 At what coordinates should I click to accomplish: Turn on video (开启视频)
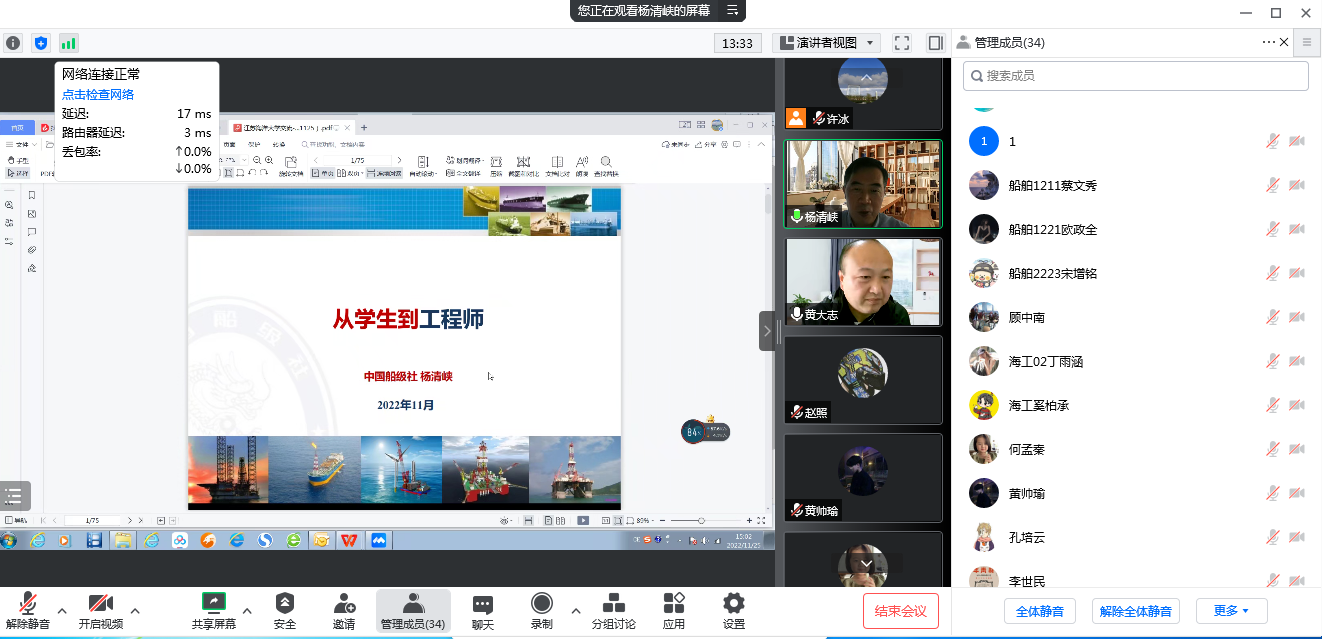(x=100, y=604)
